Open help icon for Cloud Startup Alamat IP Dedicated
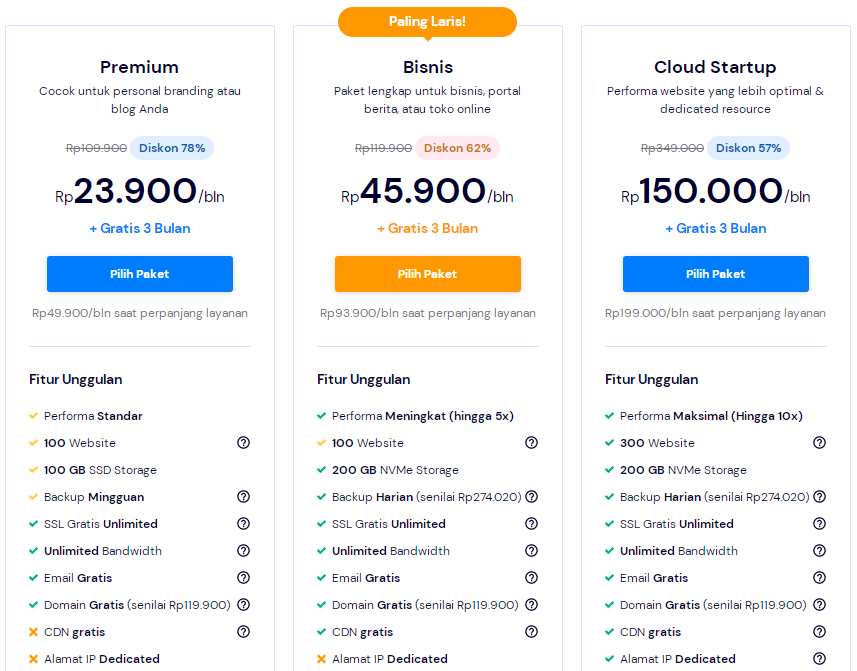This screenshot has width=857, height=671. (819, 659)
